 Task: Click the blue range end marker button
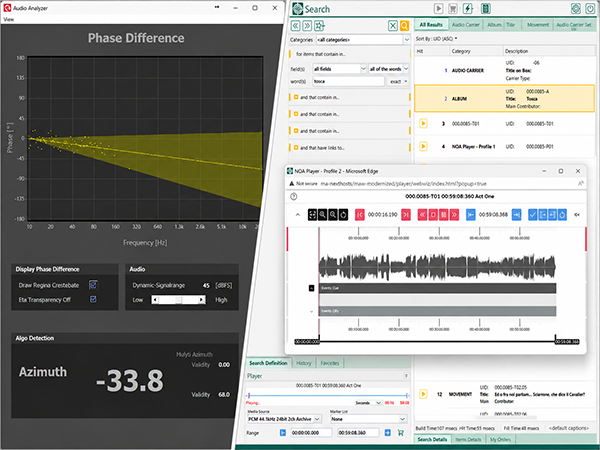[x=388, y=433]
